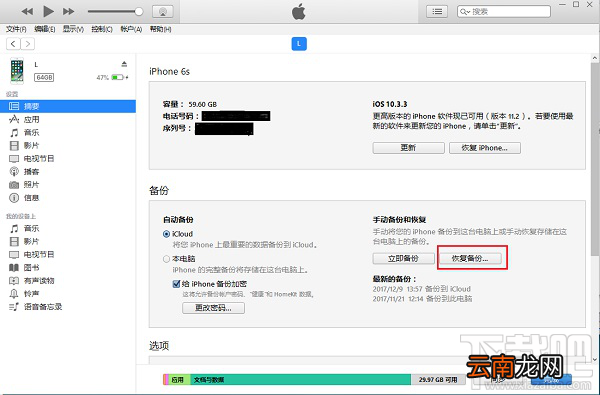This screenshot has height=395, width=600.
Task: Select the iCloud backup radio button
Action: (x=166, y=234)
